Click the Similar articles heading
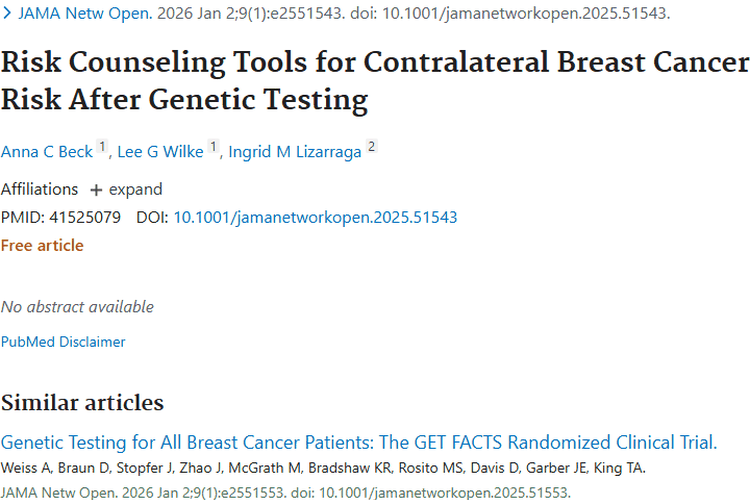The width and height of the screenshot is (750, 500). tap(82, 403)
